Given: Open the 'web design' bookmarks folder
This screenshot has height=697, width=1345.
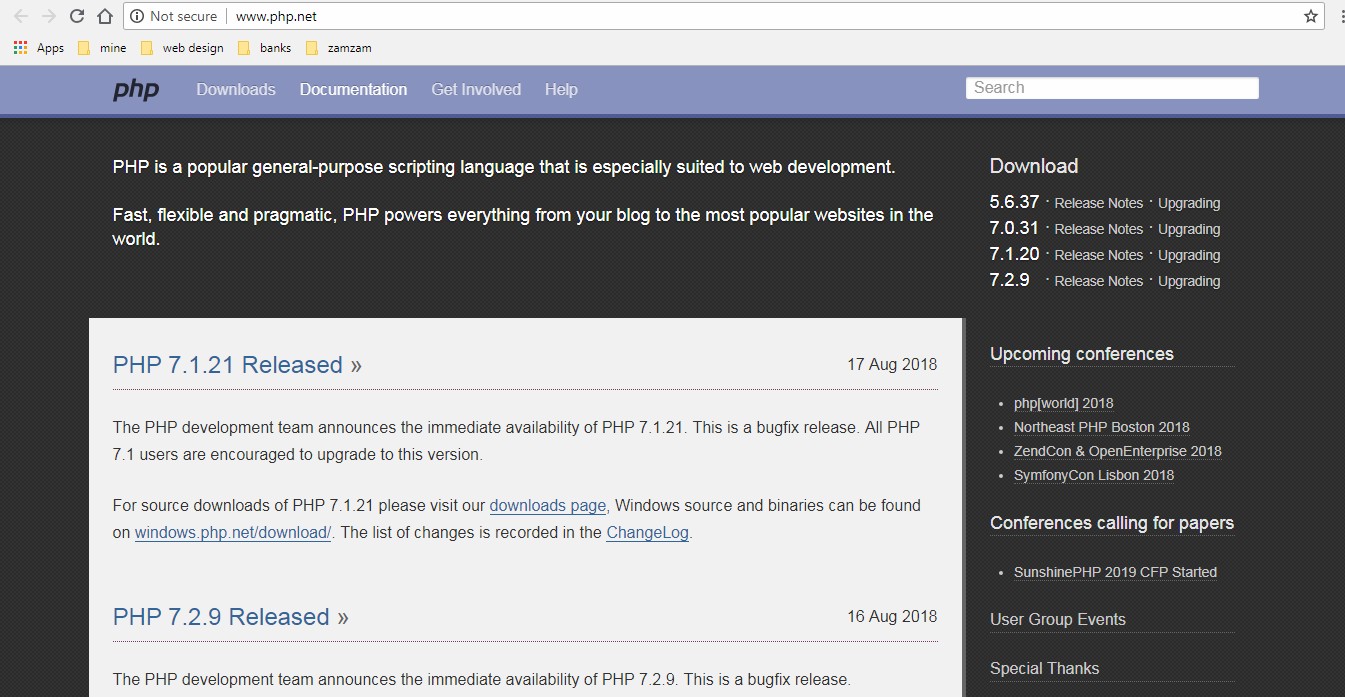Looking at the screenshot, I should click(x=192, y=47).
